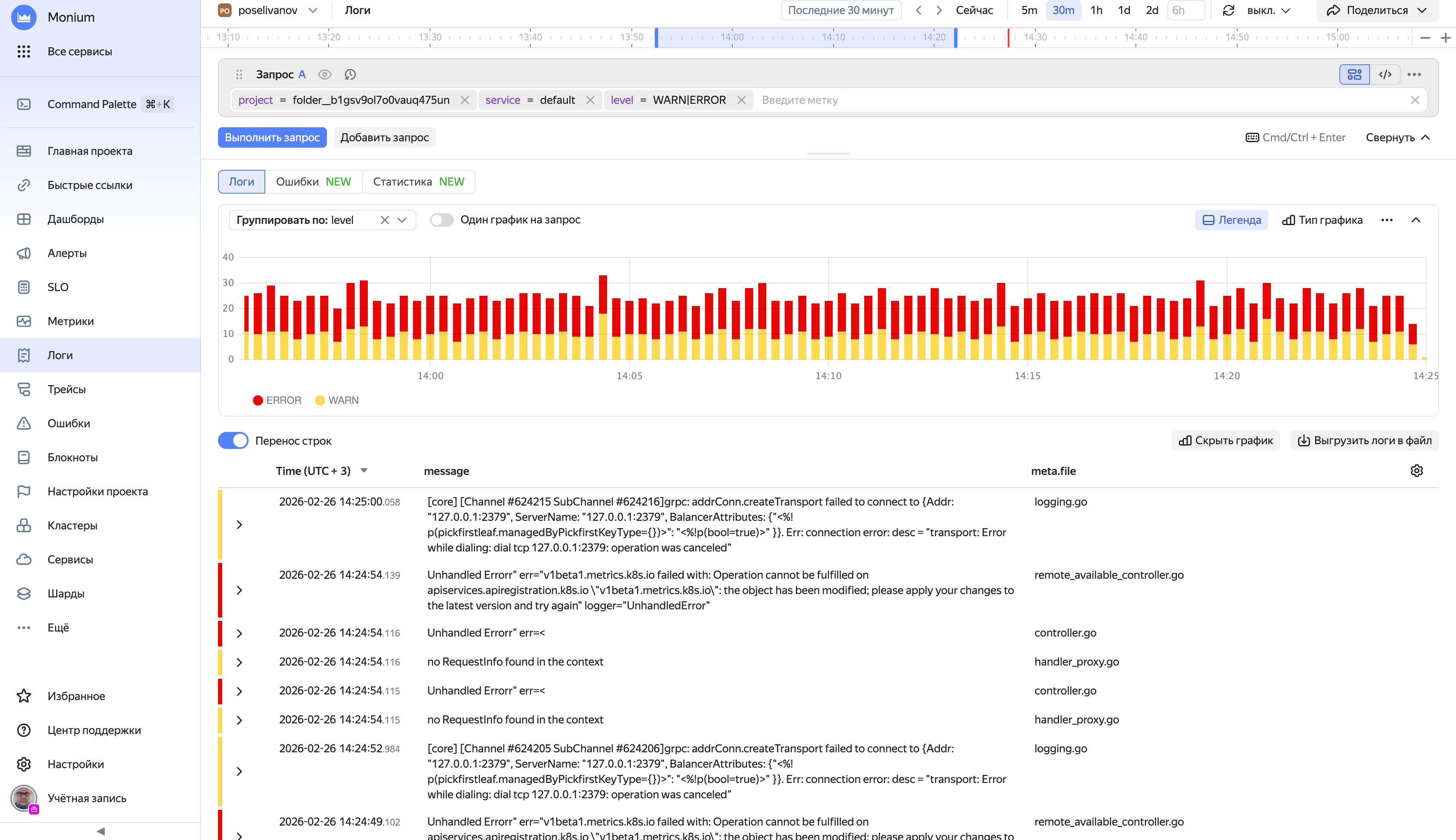Open the chart options ellipsis menu
The height and width of the screenshot is (840, 1456).
(x=1387, y=220)
